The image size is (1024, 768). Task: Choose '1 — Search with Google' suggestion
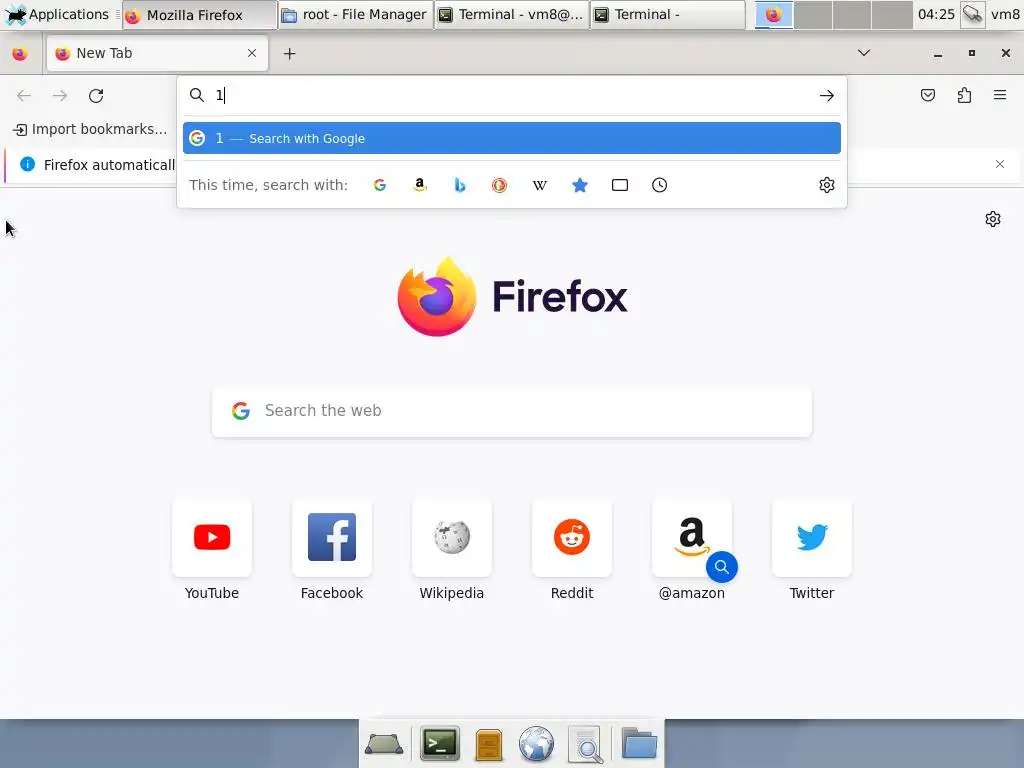(511, 138)
